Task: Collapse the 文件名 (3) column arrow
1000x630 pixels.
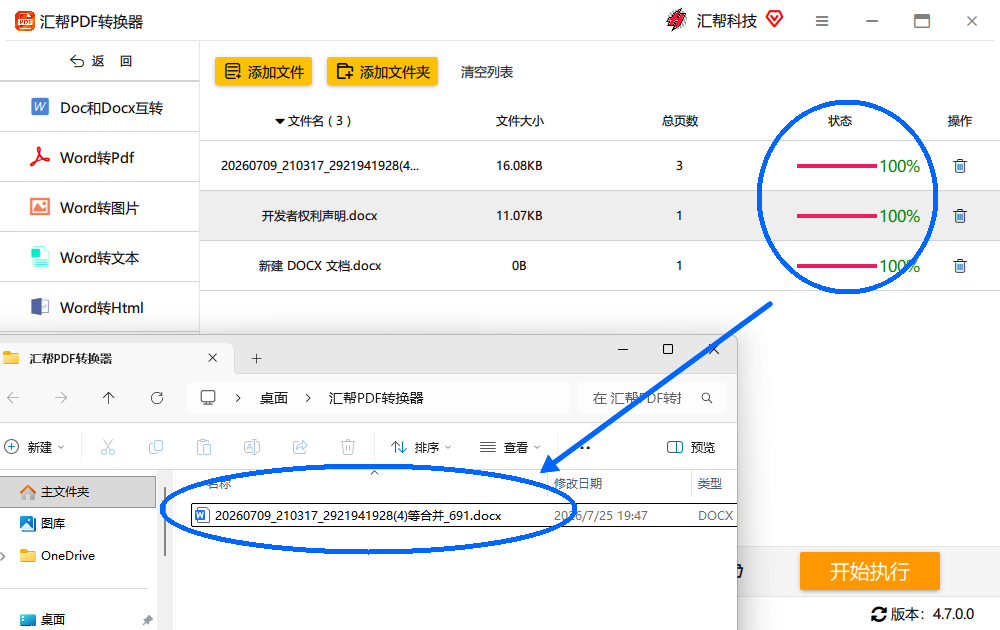Action: pyautogui.click(x=279, y=121)
